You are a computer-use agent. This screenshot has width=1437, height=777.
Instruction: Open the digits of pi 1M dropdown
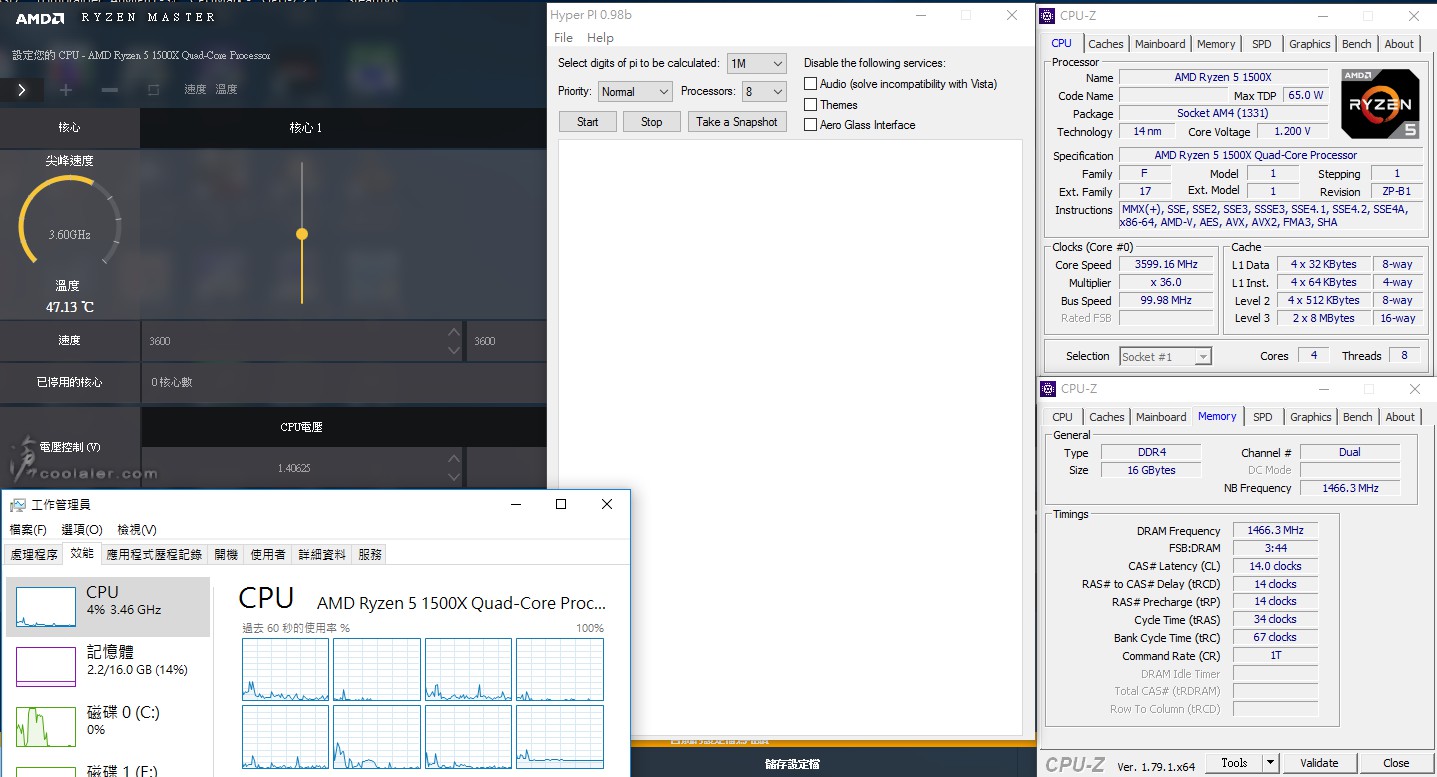click(x=757, y=63)
